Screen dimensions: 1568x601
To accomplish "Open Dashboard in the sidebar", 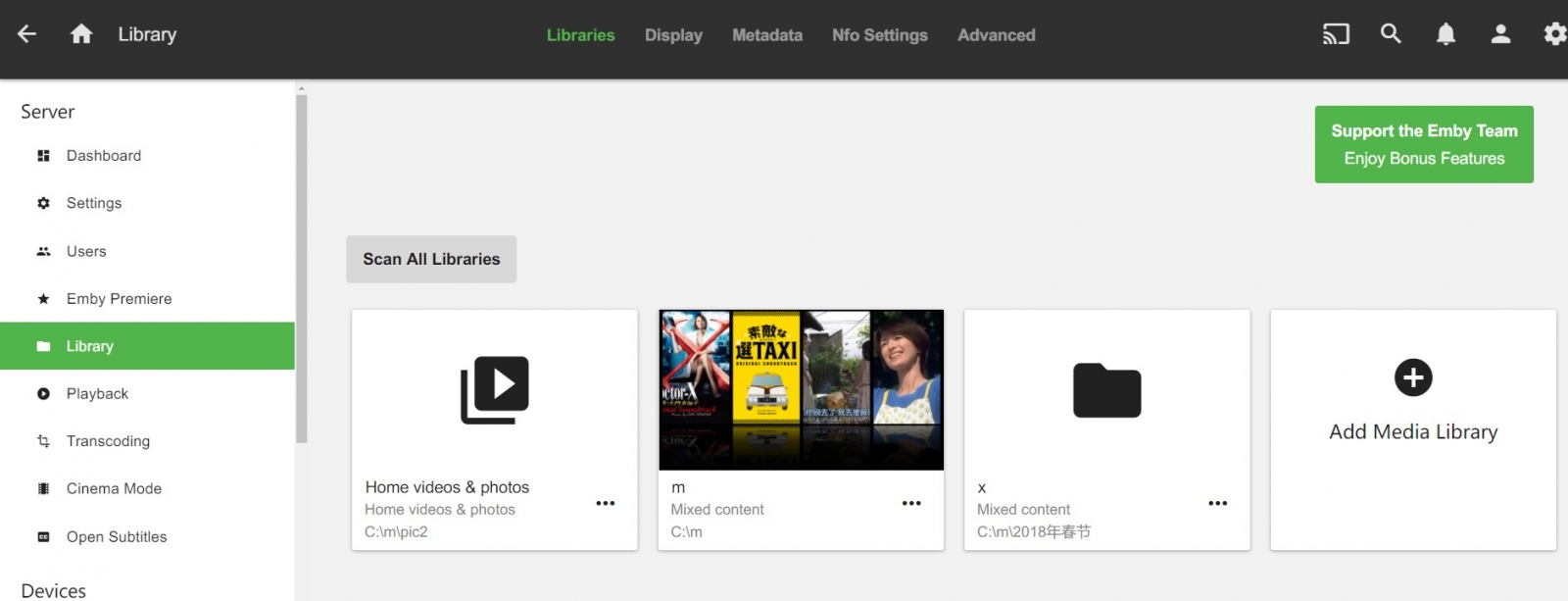I will [x=147, y=156].
